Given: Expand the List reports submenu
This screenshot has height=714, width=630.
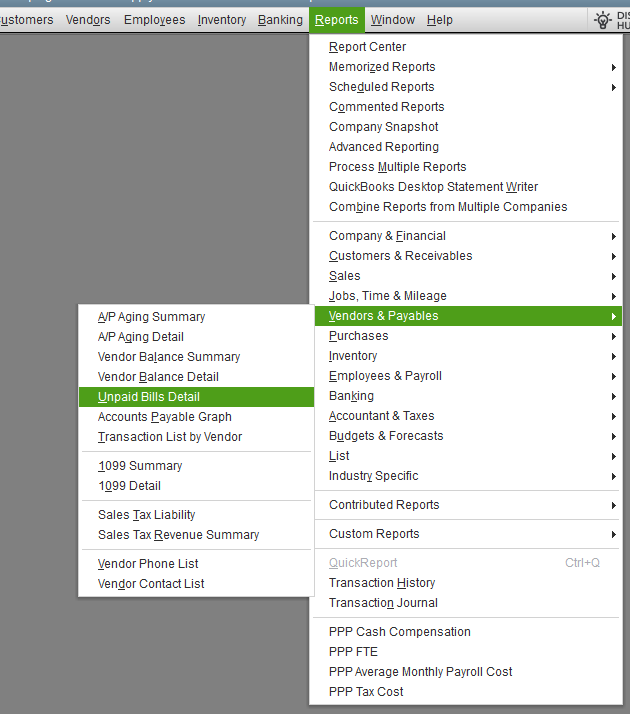Looking at the screenshot, I should tap(466, 456).
